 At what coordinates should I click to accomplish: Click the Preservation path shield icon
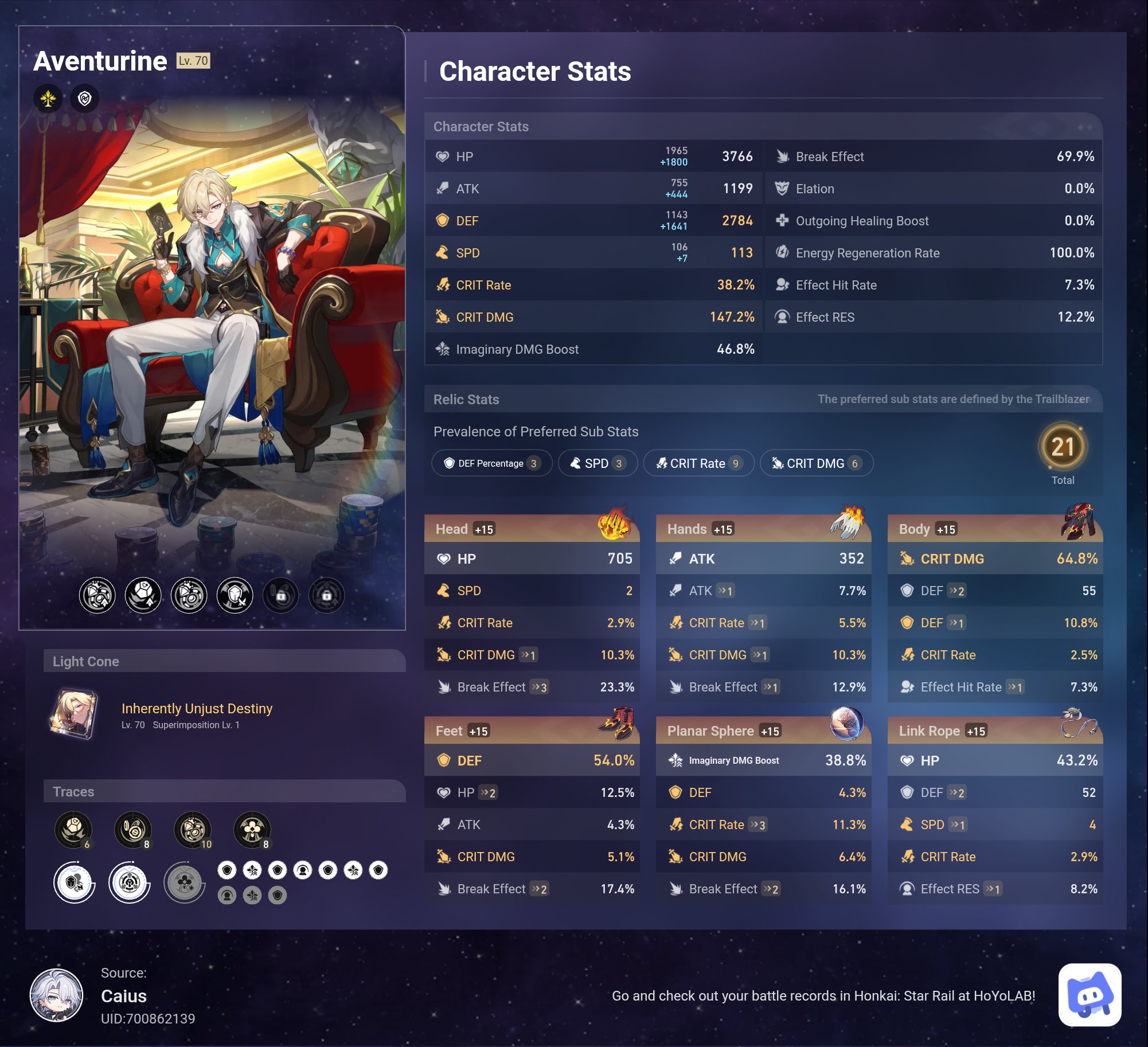coord(85,99)
